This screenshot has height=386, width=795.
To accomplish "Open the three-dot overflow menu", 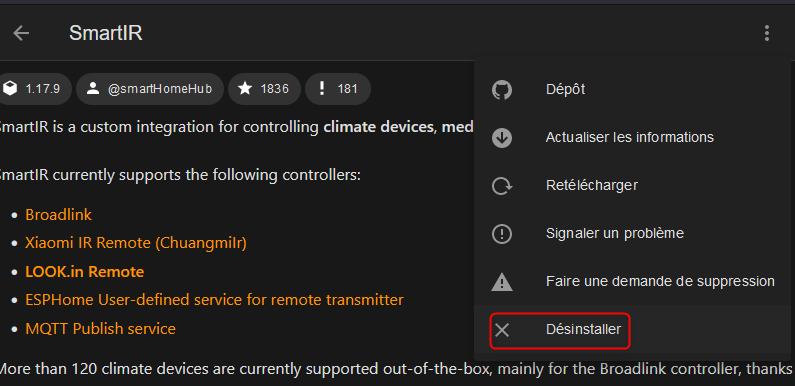I will [x=767, y=33].
